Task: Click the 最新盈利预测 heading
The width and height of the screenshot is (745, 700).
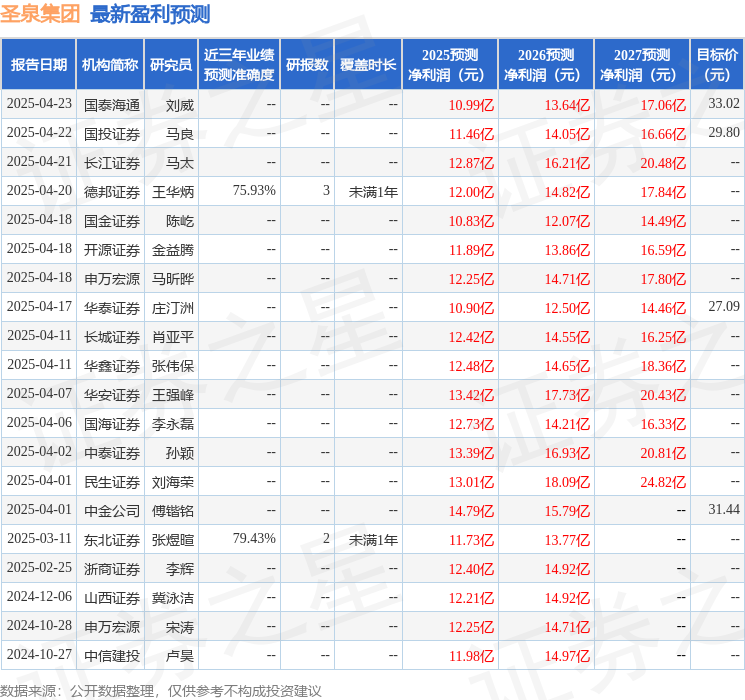Action: (x=150, y=14)
